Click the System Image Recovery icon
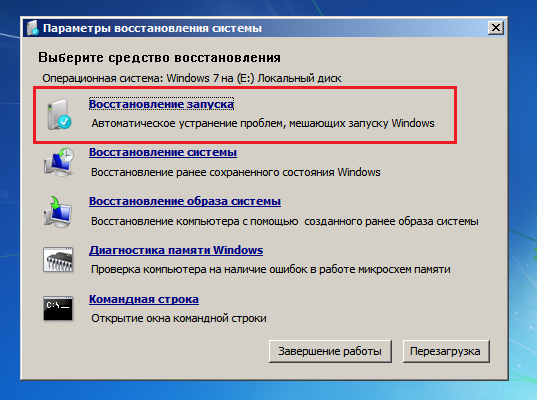This screenshot has height=400, width=537. click(58, 212)
